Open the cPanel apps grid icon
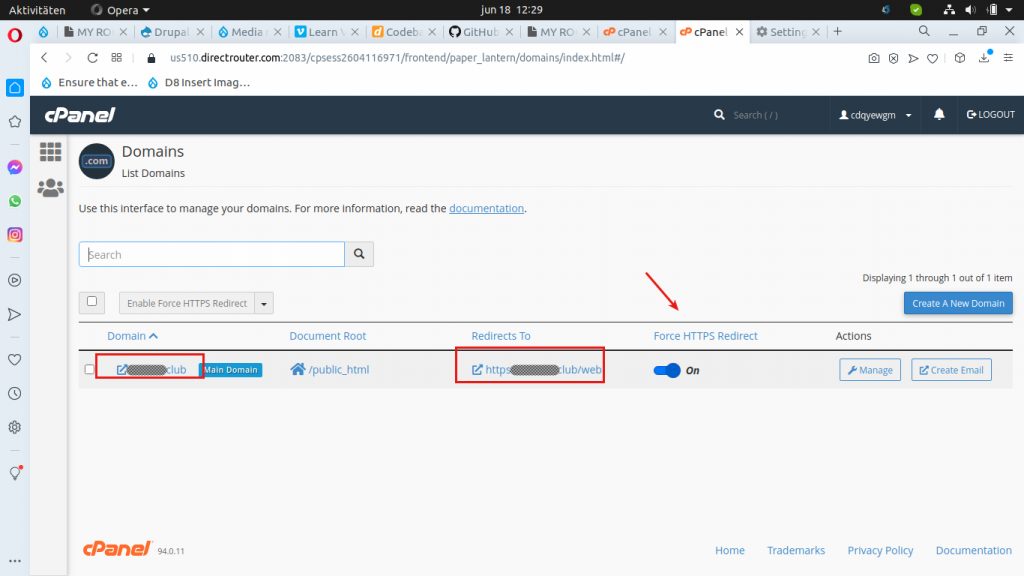 click(50, 152)
